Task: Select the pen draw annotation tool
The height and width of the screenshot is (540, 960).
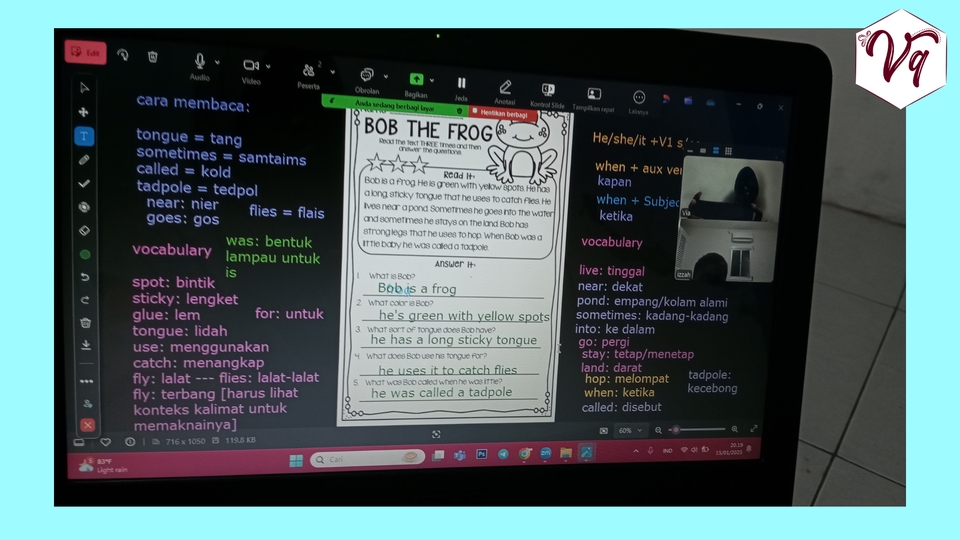Action: 84,160
